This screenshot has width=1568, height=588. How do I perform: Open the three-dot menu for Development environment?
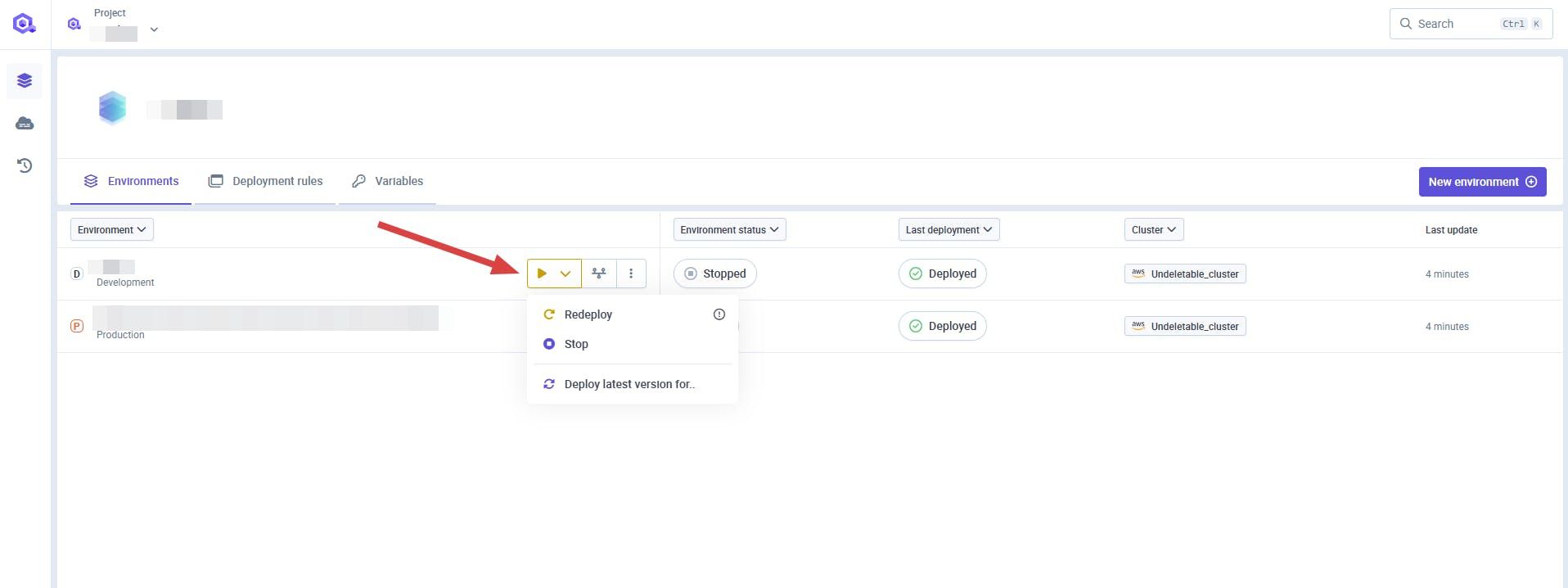(631, 274)
